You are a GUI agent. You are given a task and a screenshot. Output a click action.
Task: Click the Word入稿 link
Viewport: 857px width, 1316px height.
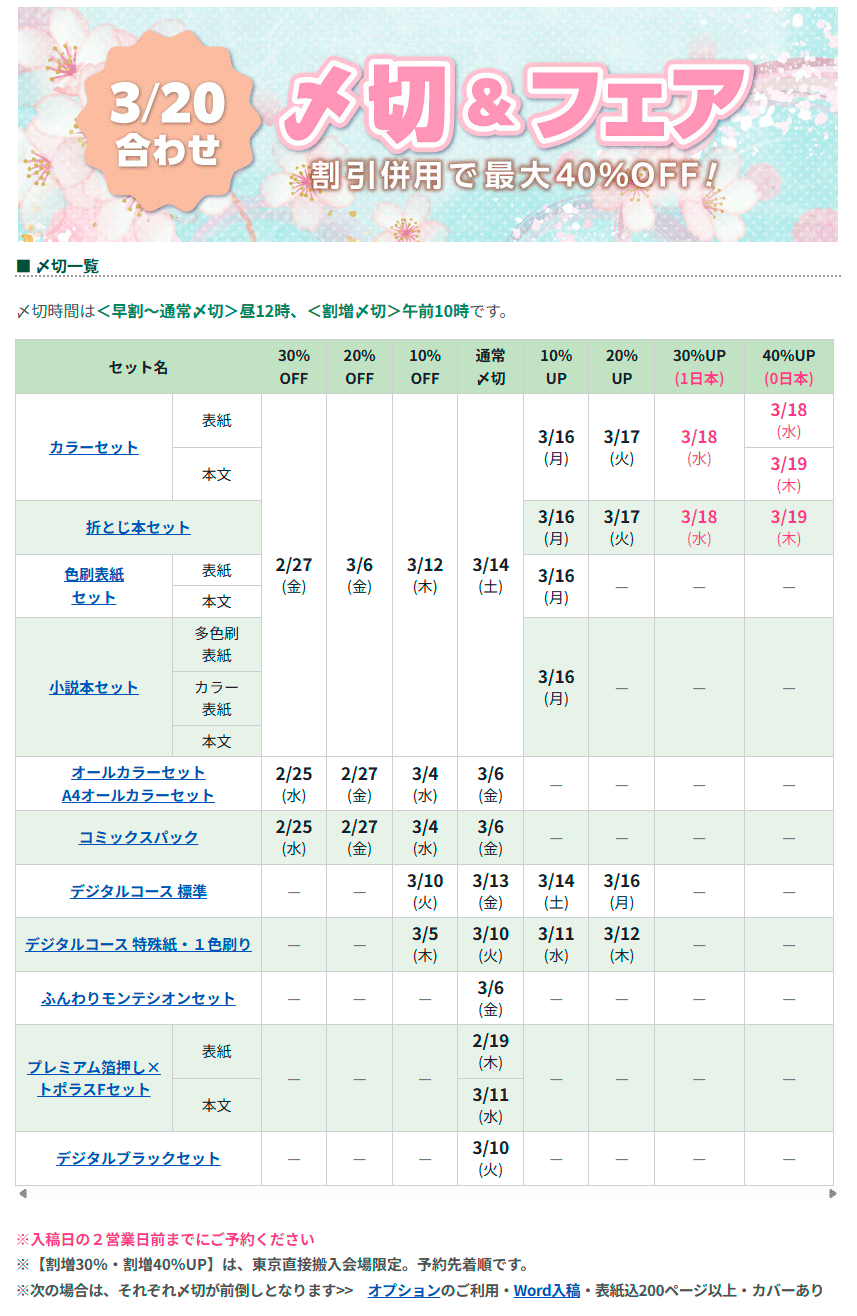click(546, 1290)
